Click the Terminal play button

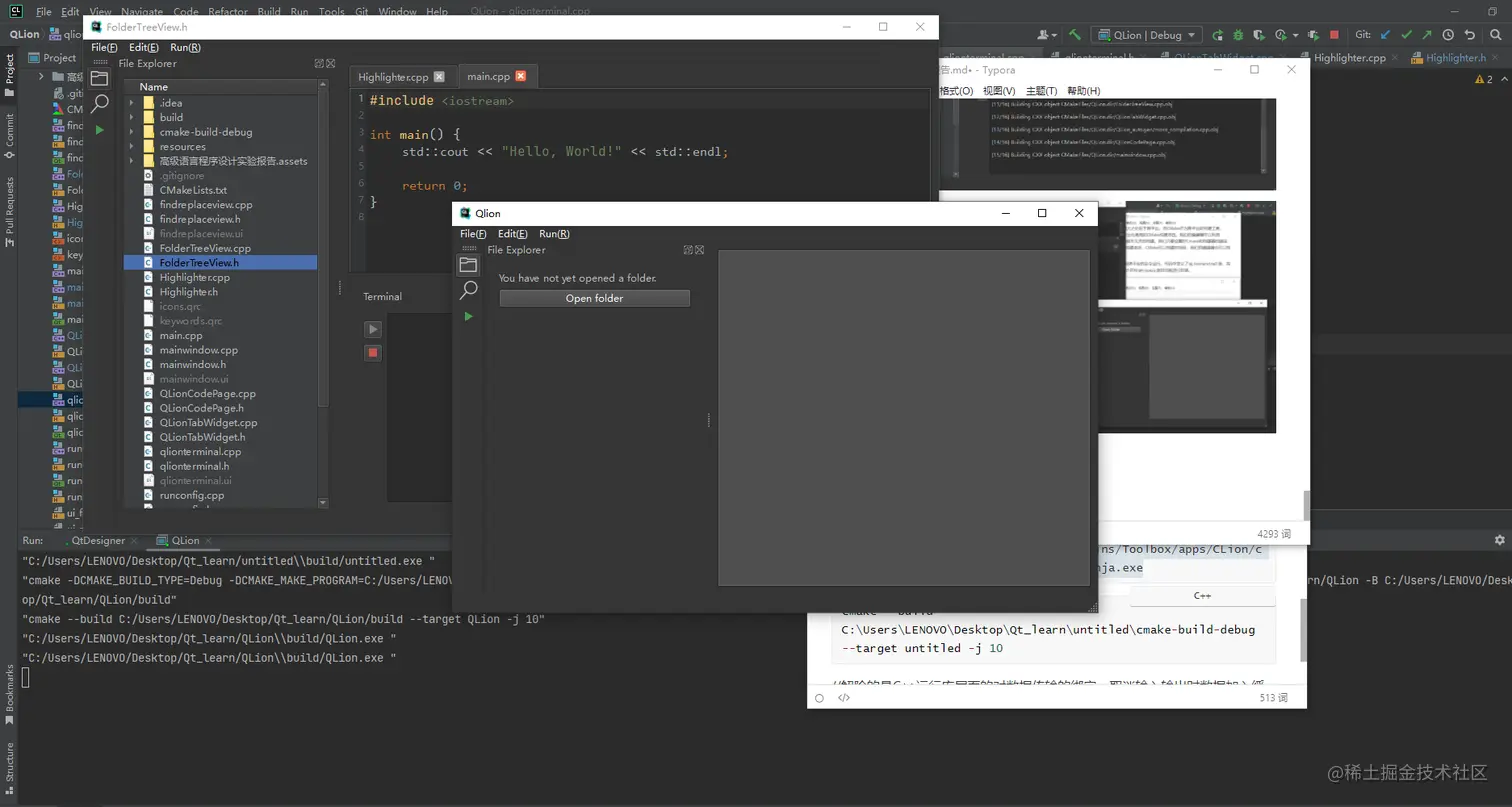click(373, 329)
